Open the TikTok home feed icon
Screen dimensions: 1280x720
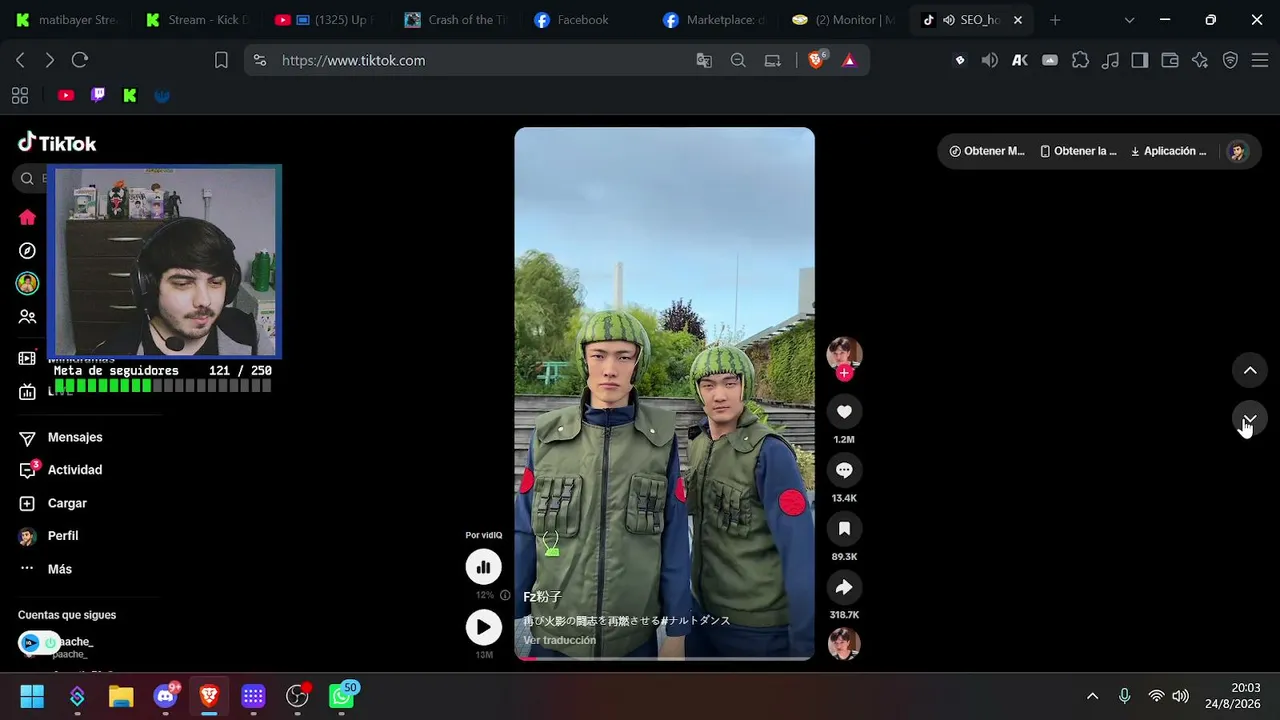(27, 217)
